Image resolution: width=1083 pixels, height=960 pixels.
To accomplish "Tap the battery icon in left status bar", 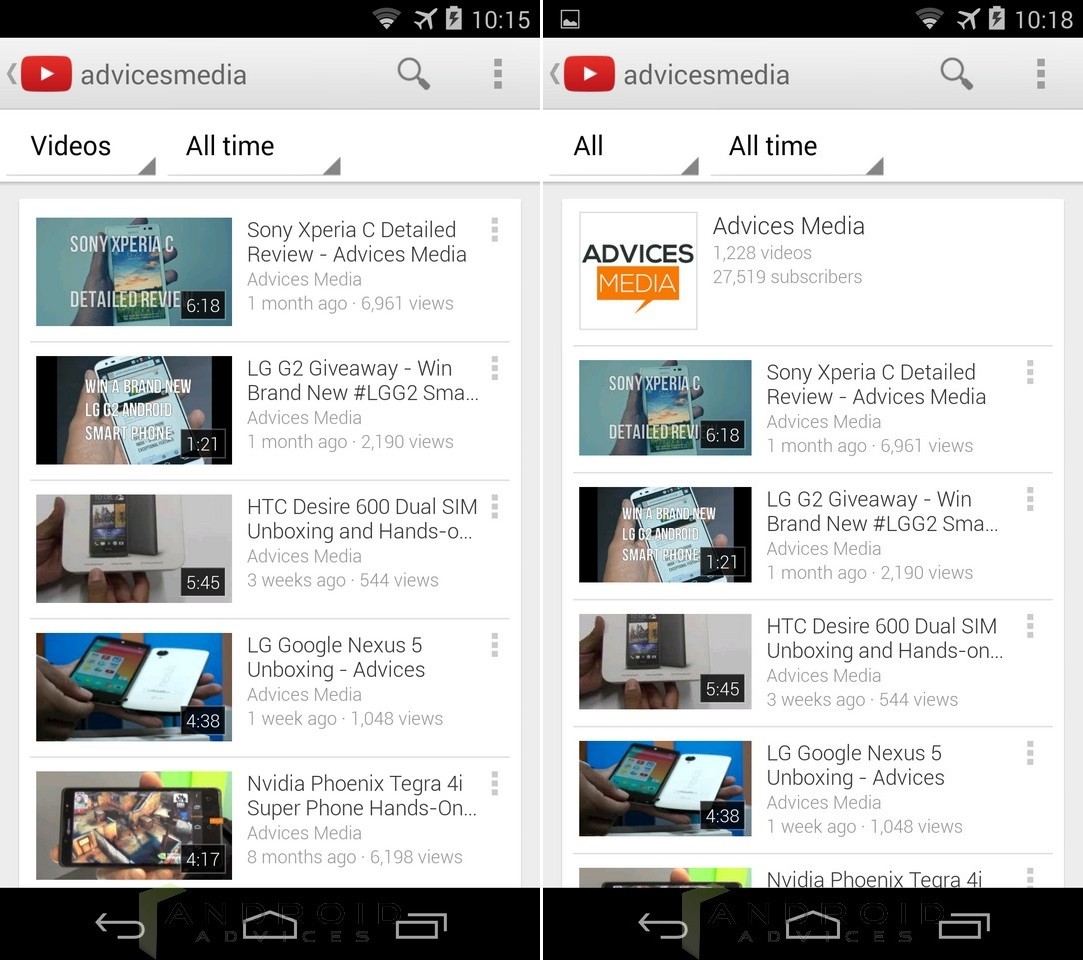I will (453, 18).
